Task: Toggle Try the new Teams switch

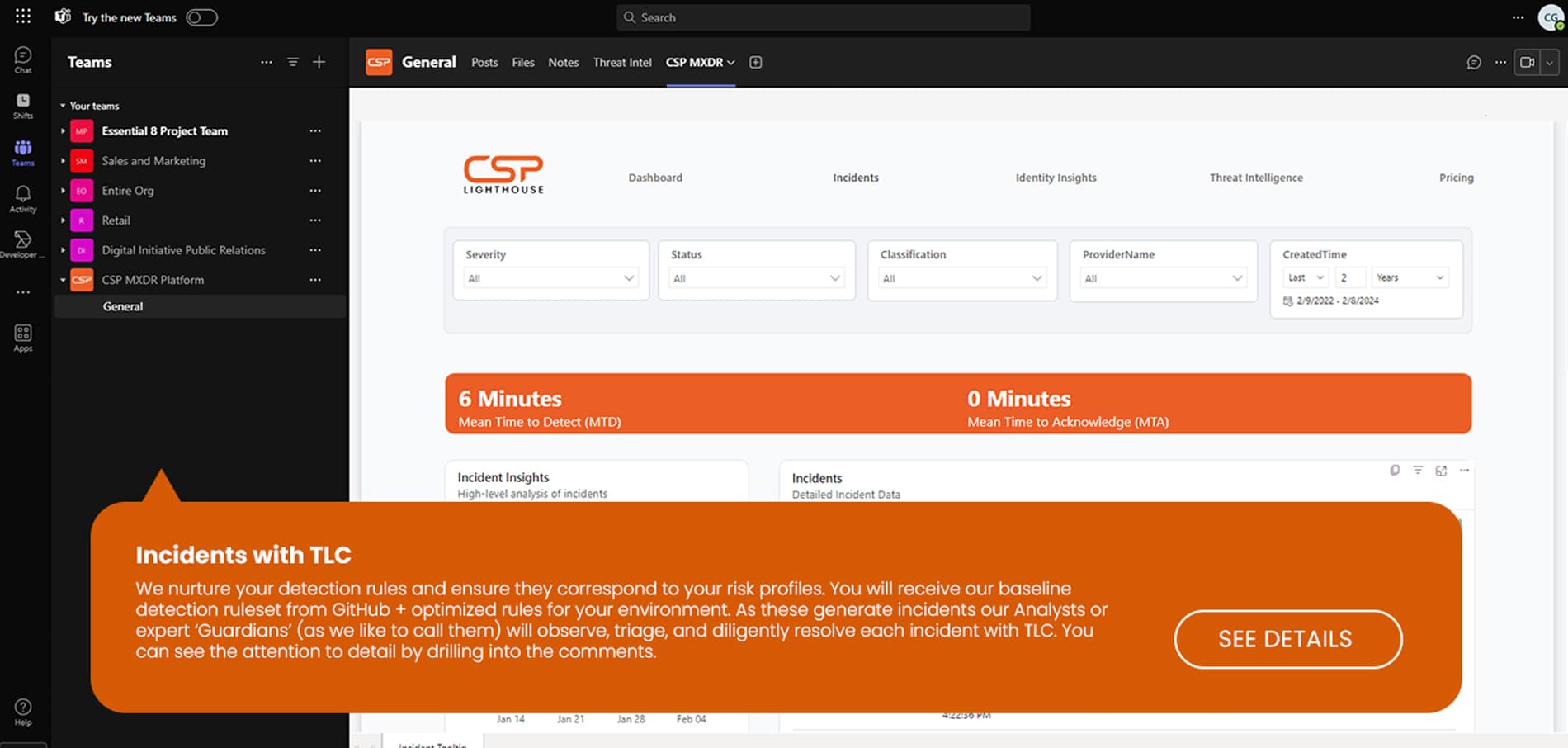Action: pos(201,17)
